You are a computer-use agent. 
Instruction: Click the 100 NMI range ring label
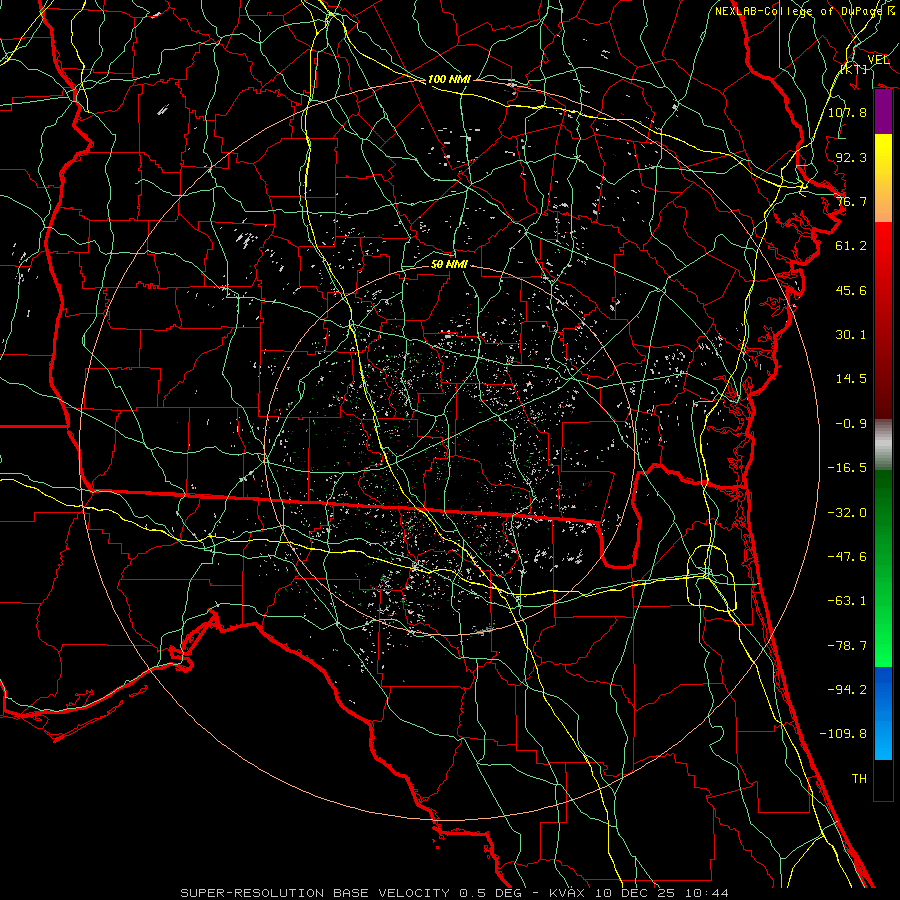(x=449, y=79)
